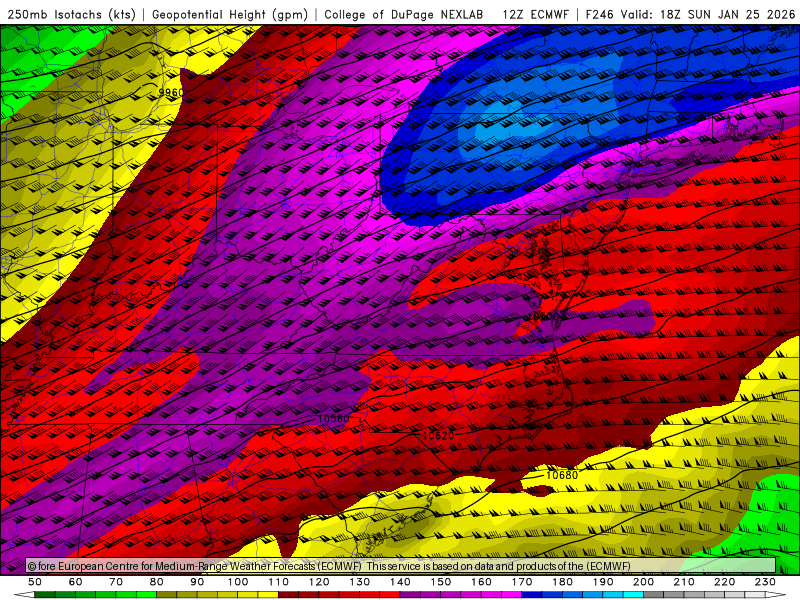The width and height of the screenshot is (800, 600).
Task: Pick the cyan swatch just before 200
Action: pyautogui.click(x=634, y=595)
